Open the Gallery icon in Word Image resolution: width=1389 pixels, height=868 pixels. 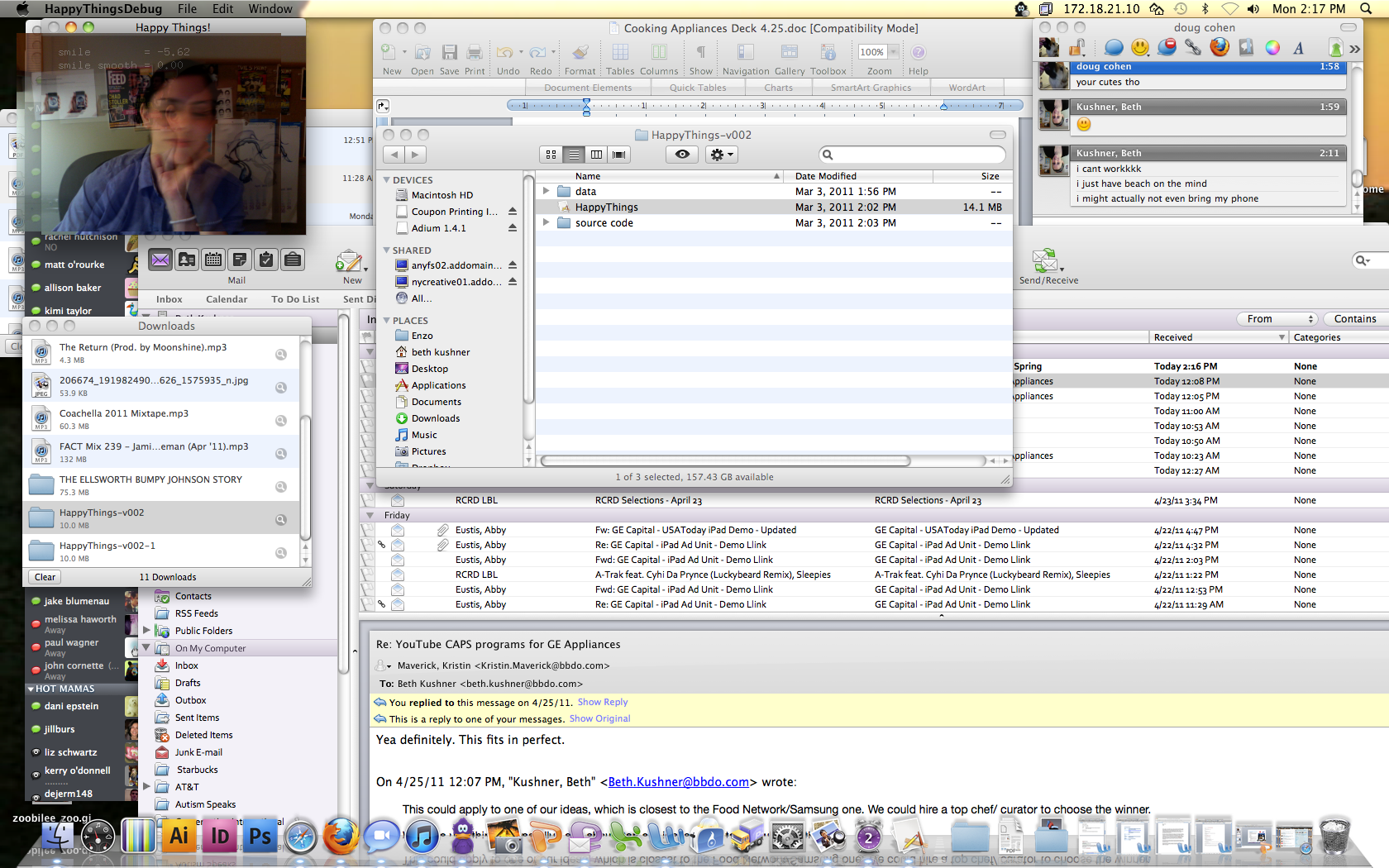790,52
